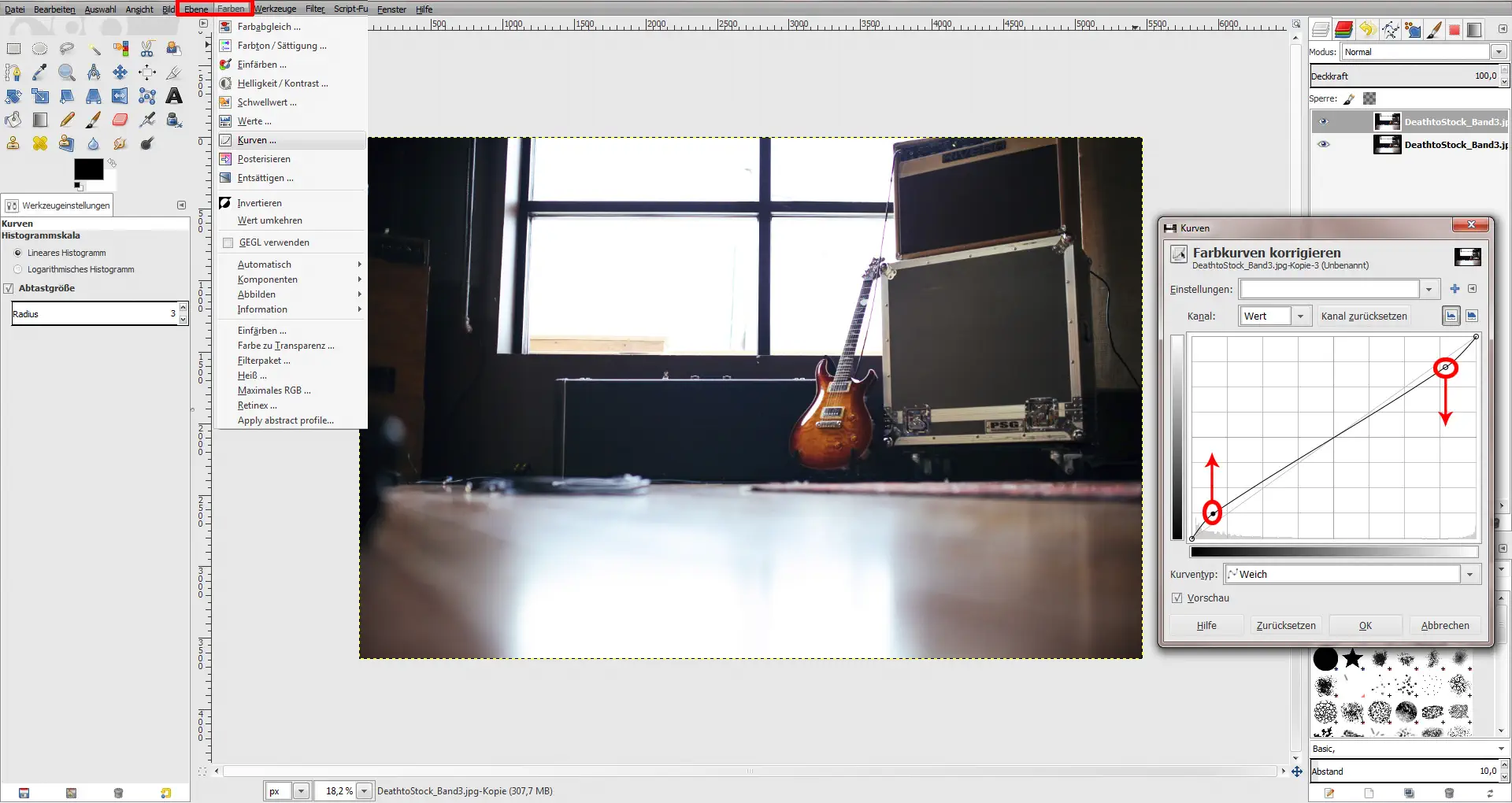This screenshot has height=803, width=1512.
Task: Choose the Text tool in the toolbox
Action: coord(173,96)
